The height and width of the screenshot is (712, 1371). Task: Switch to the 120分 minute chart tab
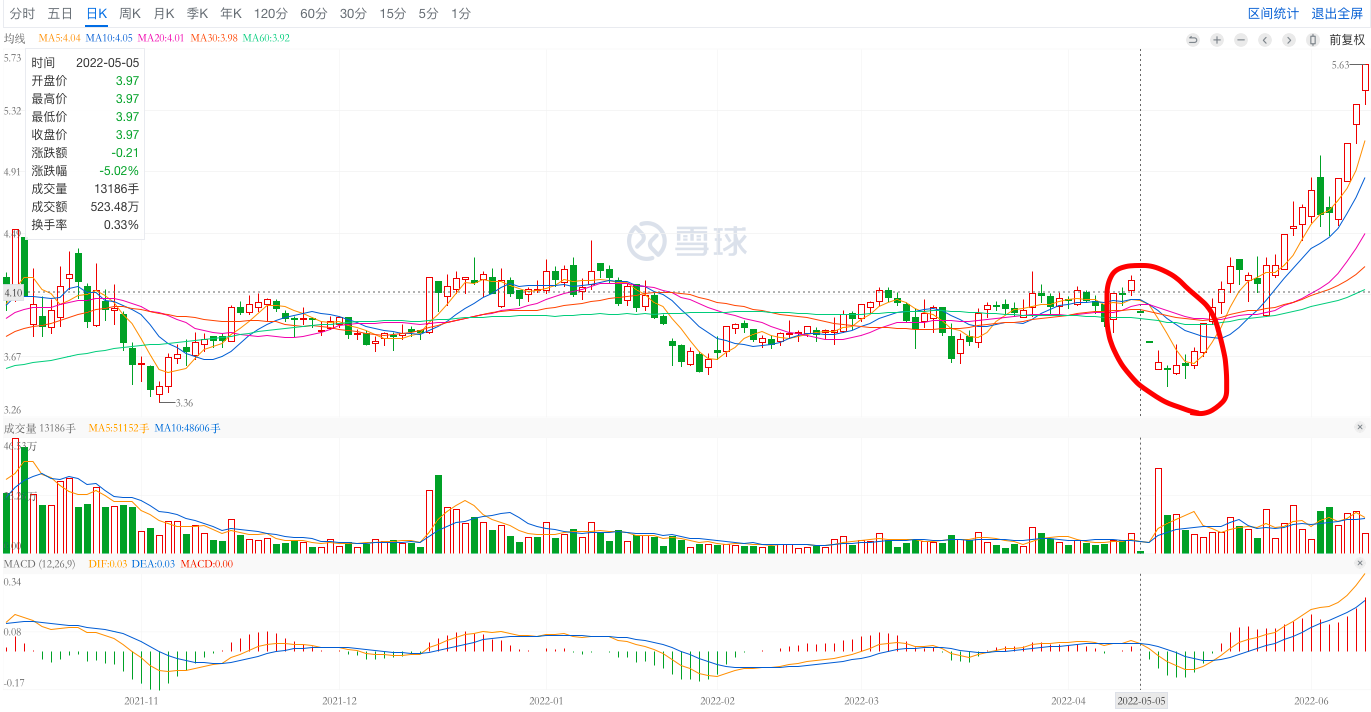271,13
